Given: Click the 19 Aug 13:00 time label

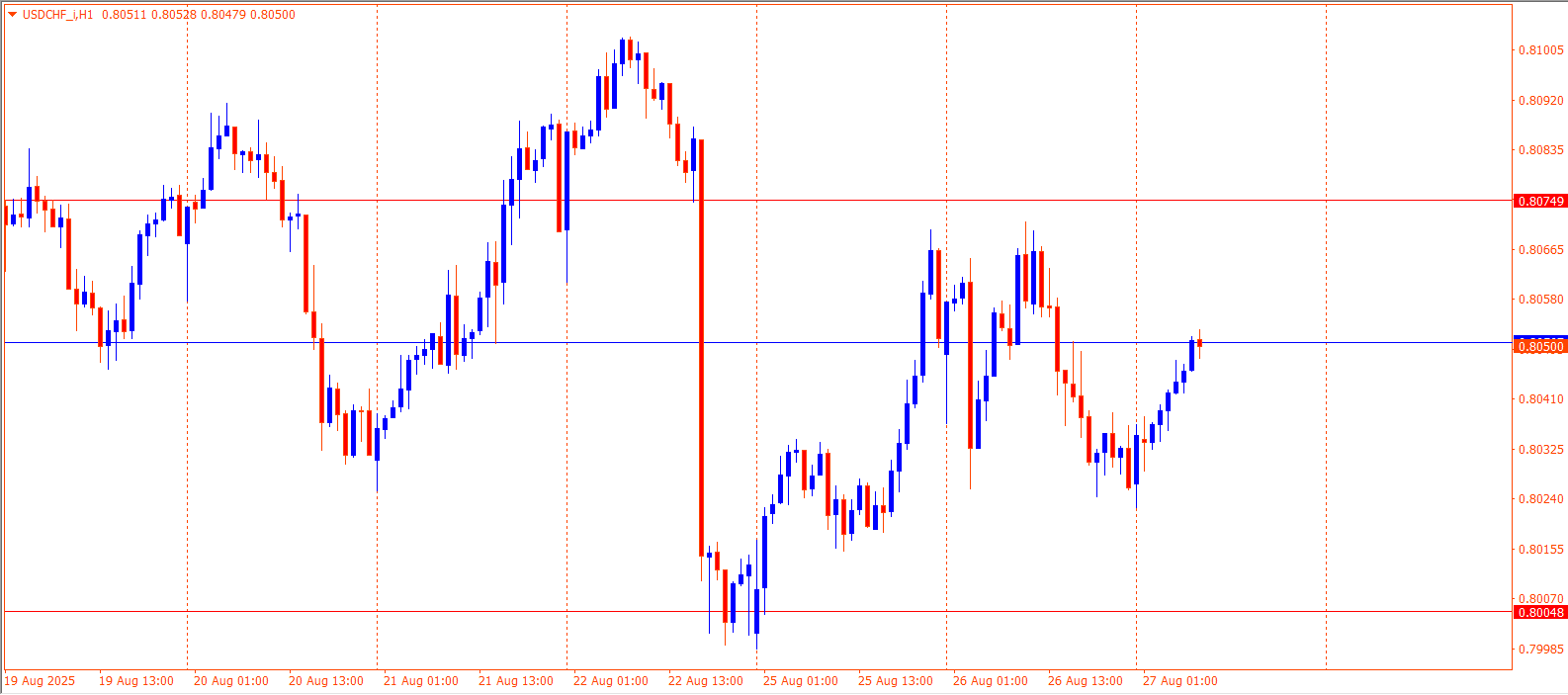Looking at the screenshot, I should pos(136,681).
